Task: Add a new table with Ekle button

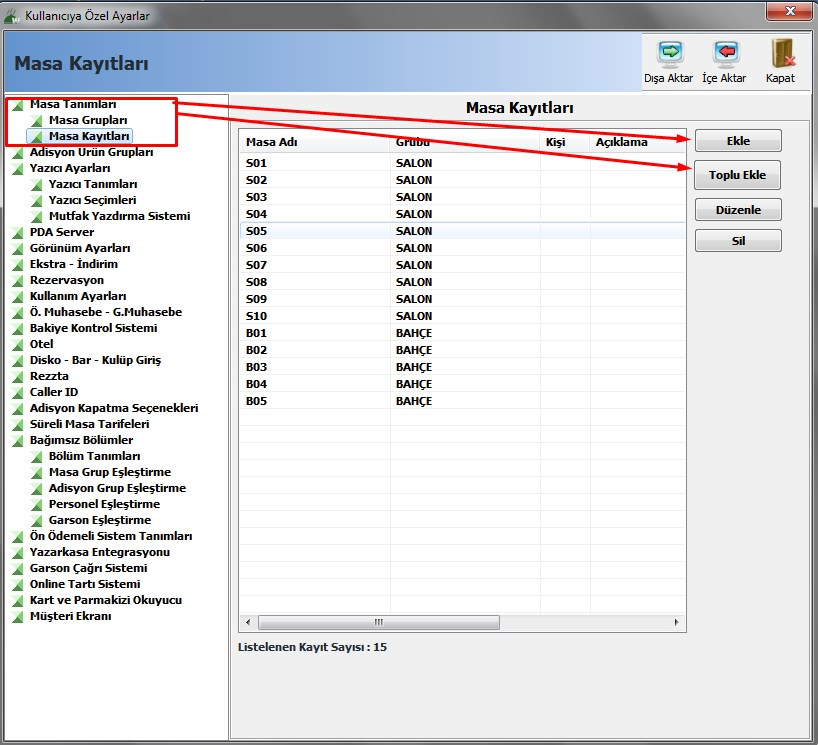Action: click(x=738, y=141)
